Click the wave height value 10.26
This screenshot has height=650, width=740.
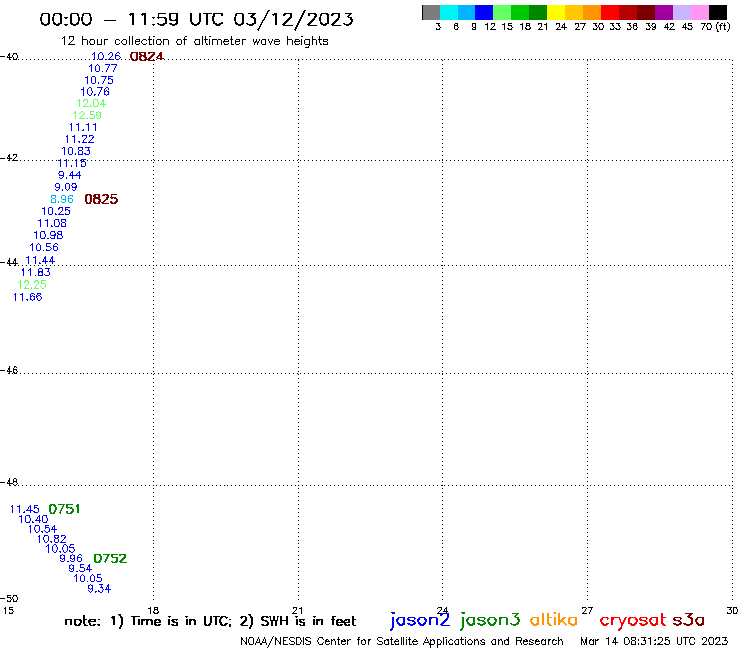coord(106,57)
